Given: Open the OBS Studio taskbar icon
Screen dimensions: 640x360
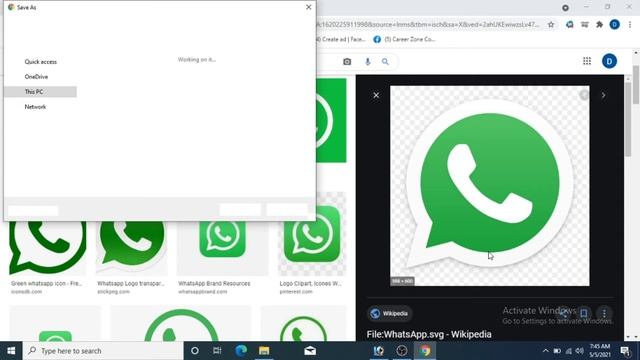Looking at the screenshot, I should coord(402,351).
